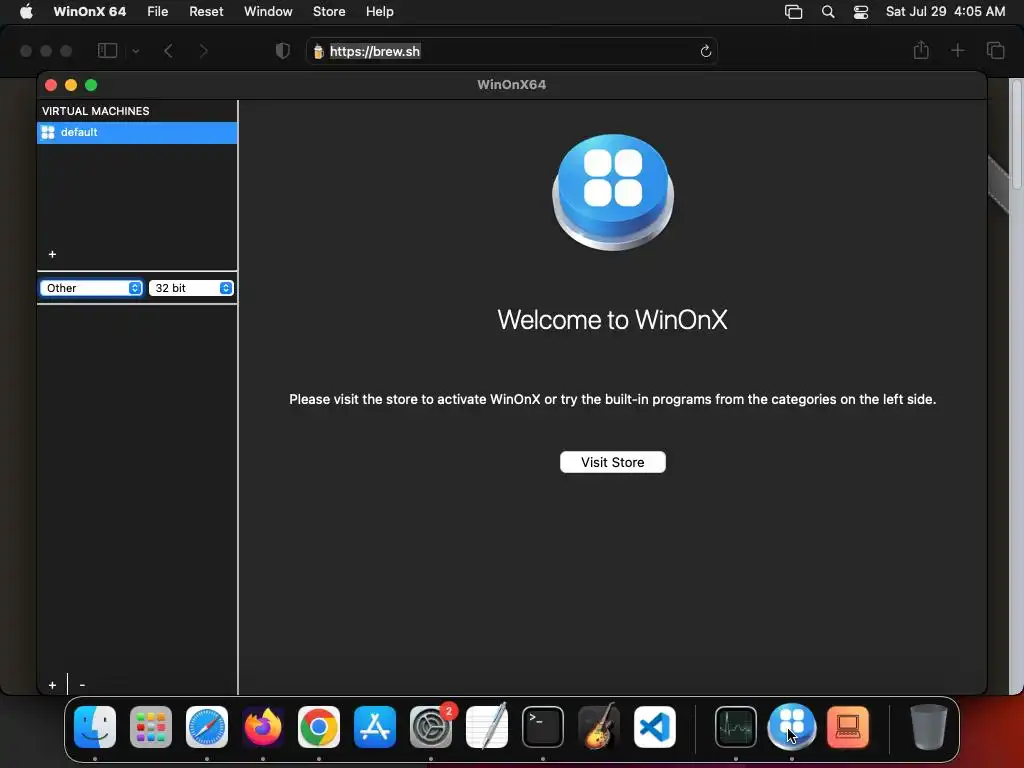Open App Store from the Dock

click(x=375, y=727)
